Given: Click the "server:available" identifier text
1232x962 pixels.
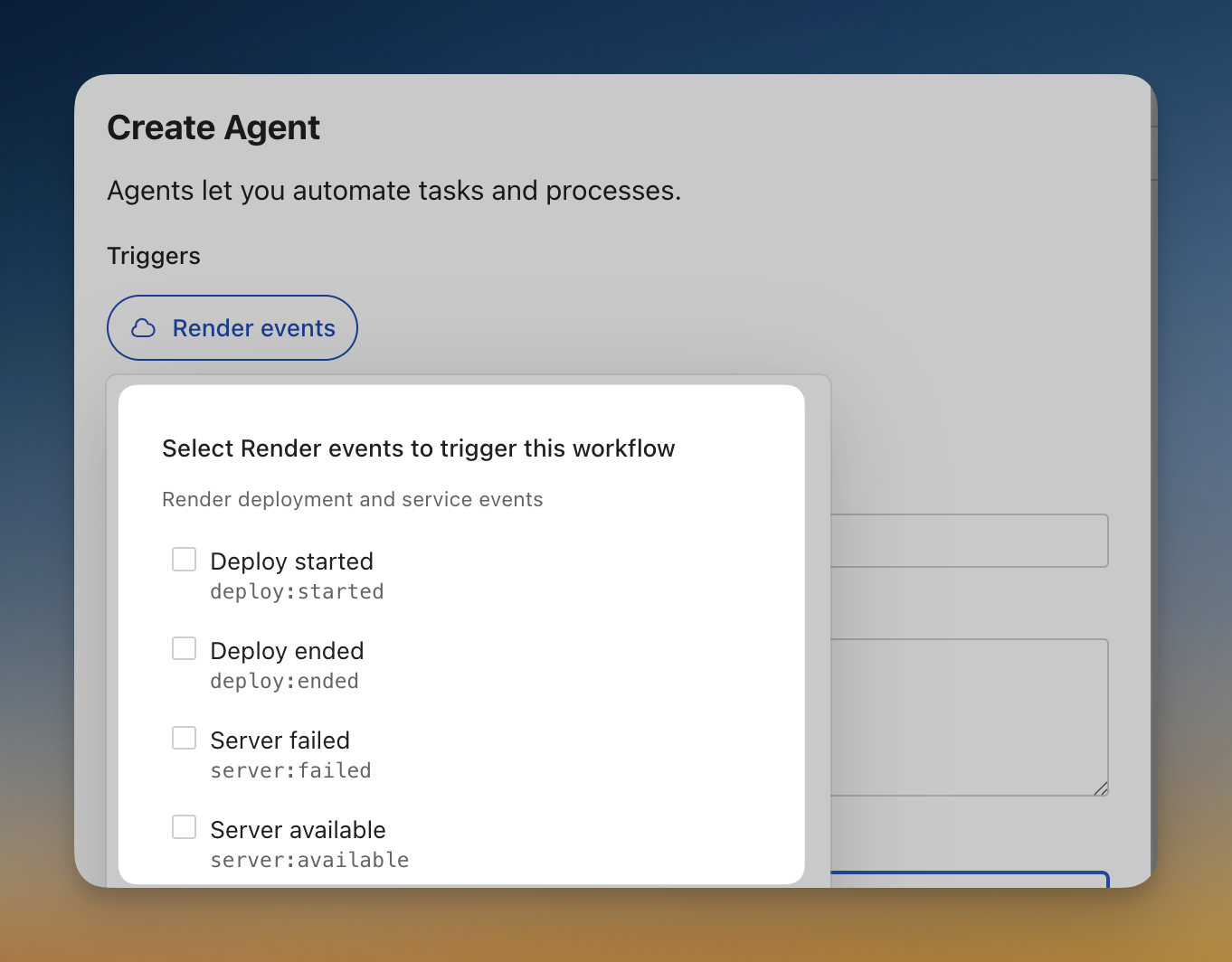Looking at the screenshot, I should tap(309, 860).
